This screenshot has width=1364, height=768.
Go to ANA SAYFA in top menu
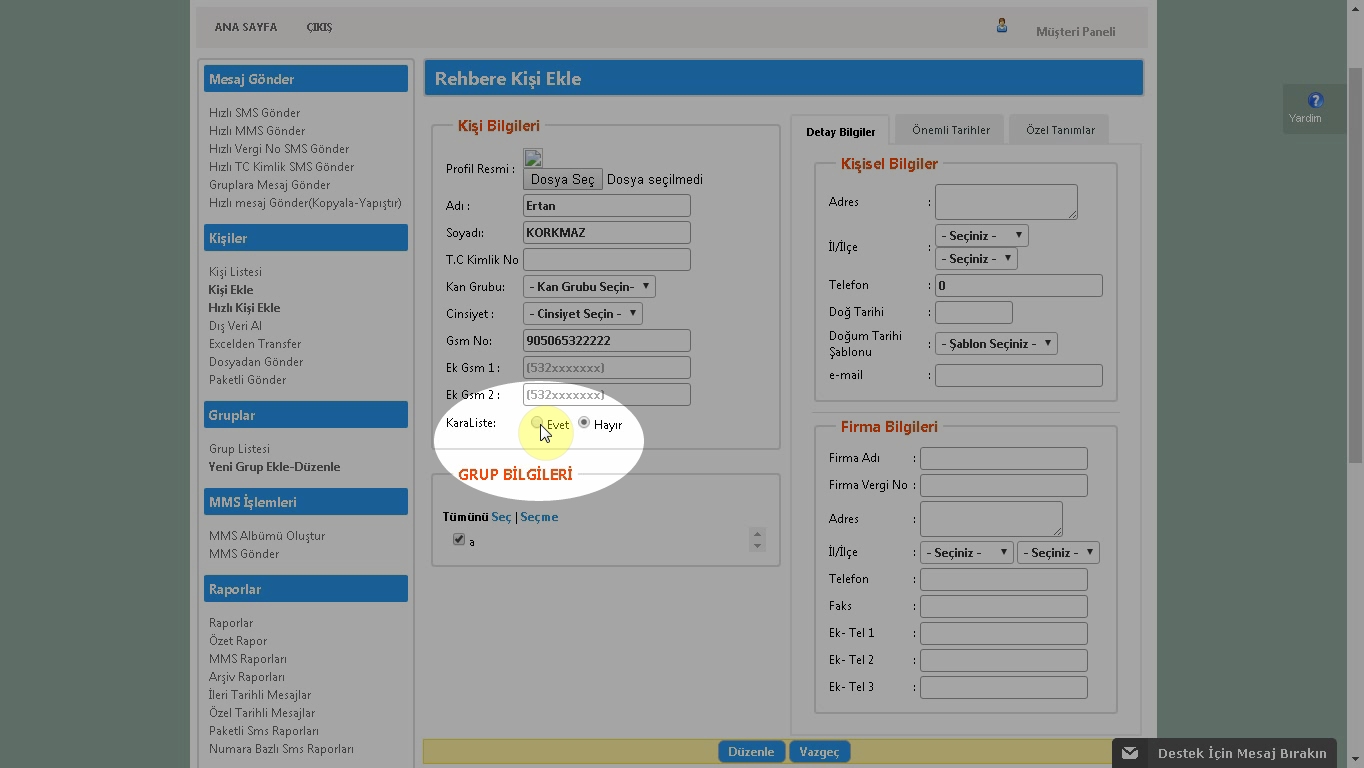coord(245,27)
